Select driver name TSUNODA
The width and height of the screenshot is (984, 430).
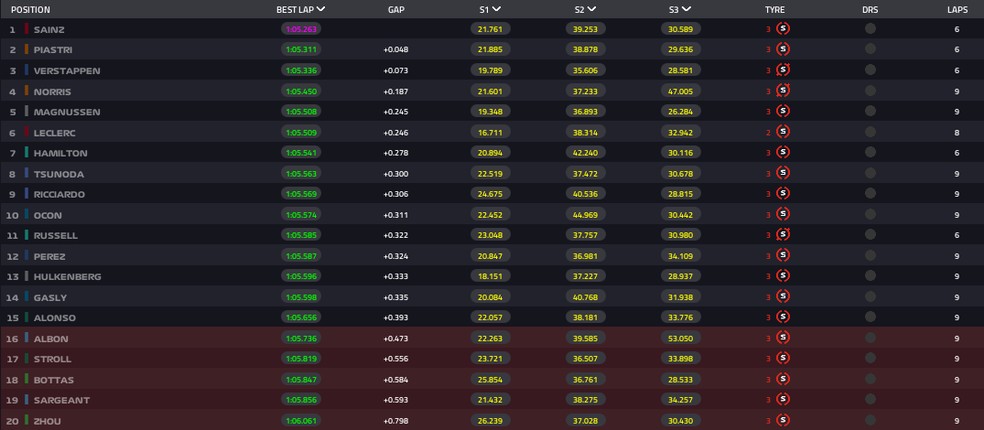[58, 174]
